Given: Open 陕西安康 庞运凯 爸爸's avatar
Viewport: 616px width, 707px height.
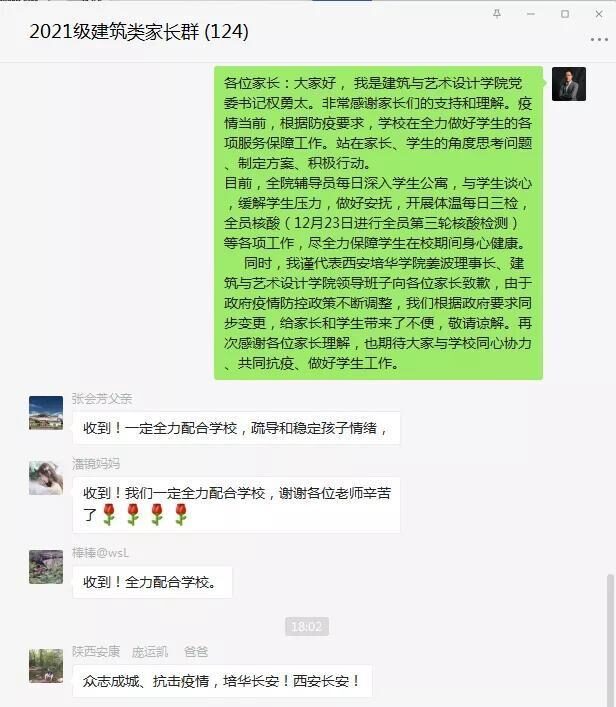Looking at the screenshot, I should 46,666.
